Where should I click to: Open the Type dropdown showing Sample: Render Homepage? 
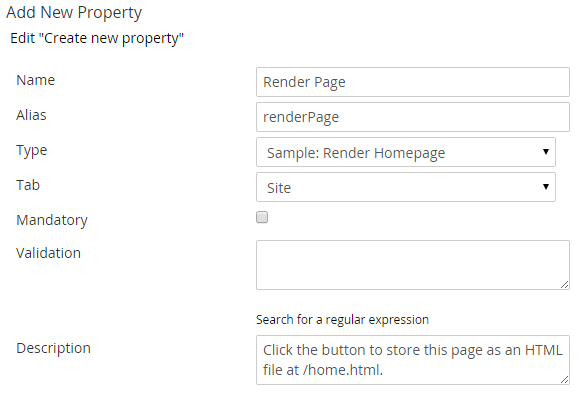click(x=406, y=152)
